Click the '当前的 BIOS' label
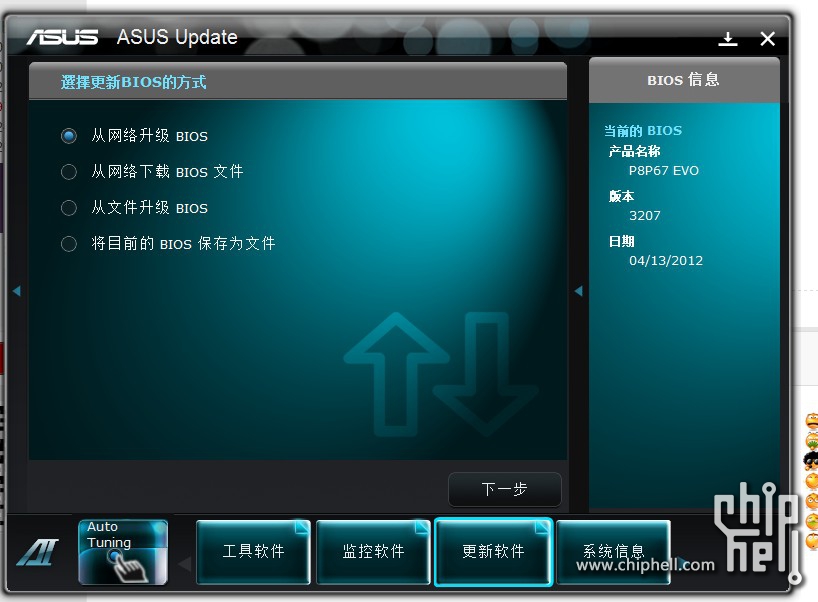Image resolution: width=818 pixels, height=602 pixels. click(643, 130)
